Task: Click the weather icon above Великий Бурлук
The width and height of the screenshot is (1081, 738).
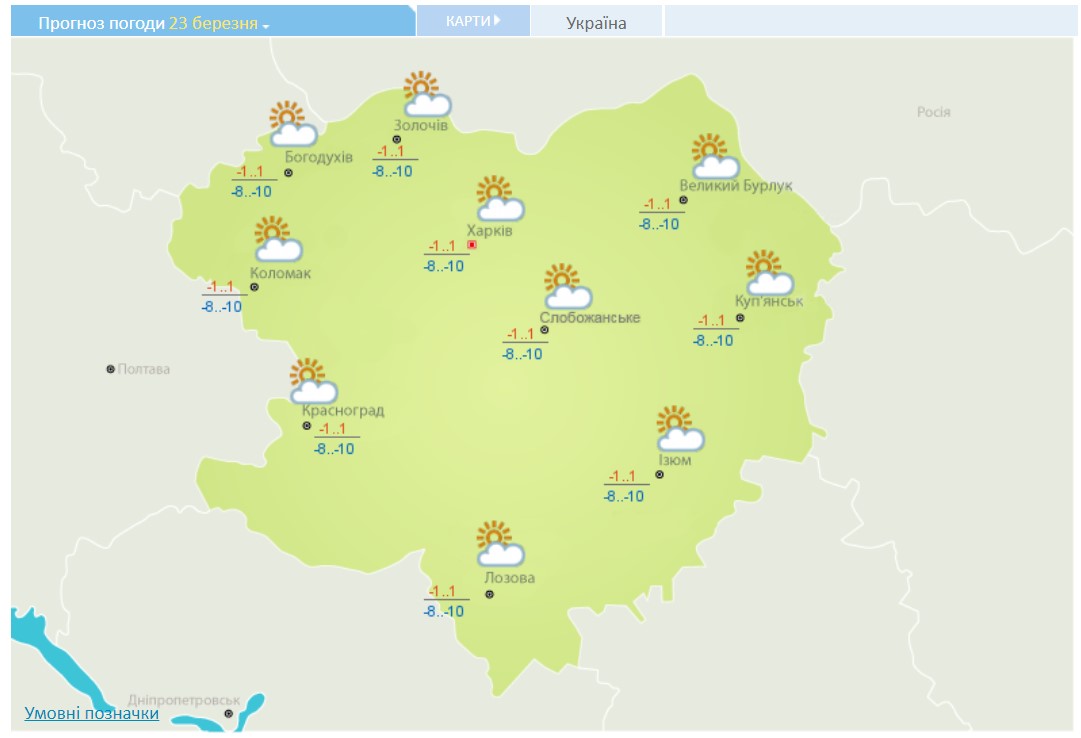Action: [x=715, y=157]
